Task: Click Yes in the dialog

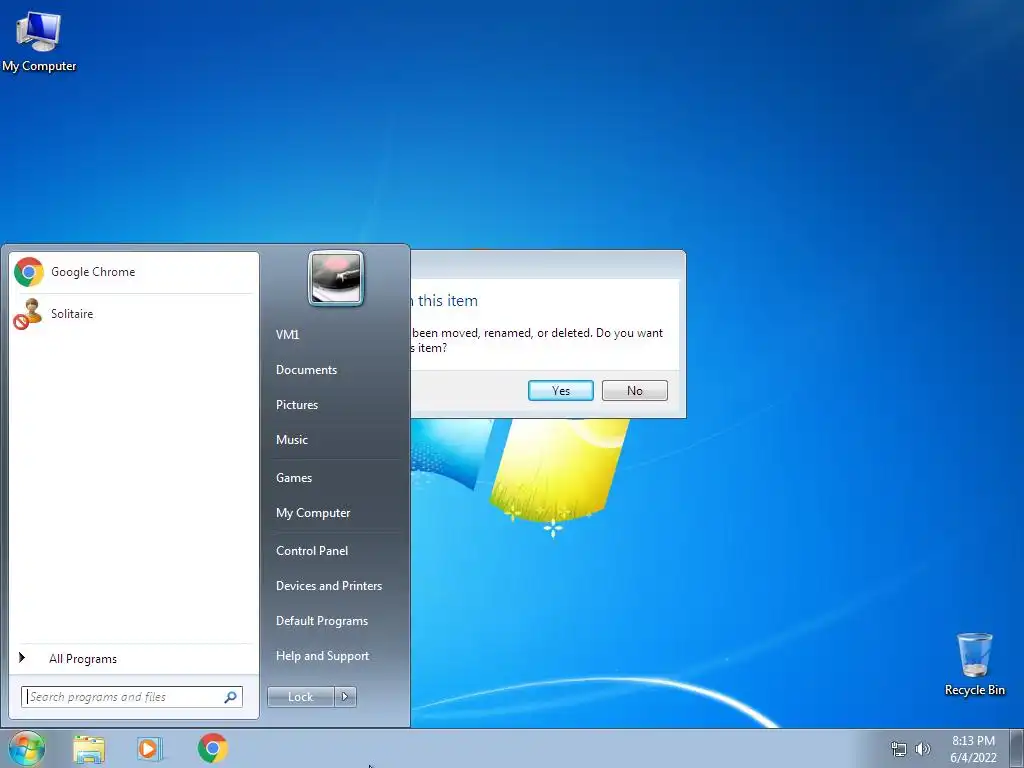Action: click(560, 391)
